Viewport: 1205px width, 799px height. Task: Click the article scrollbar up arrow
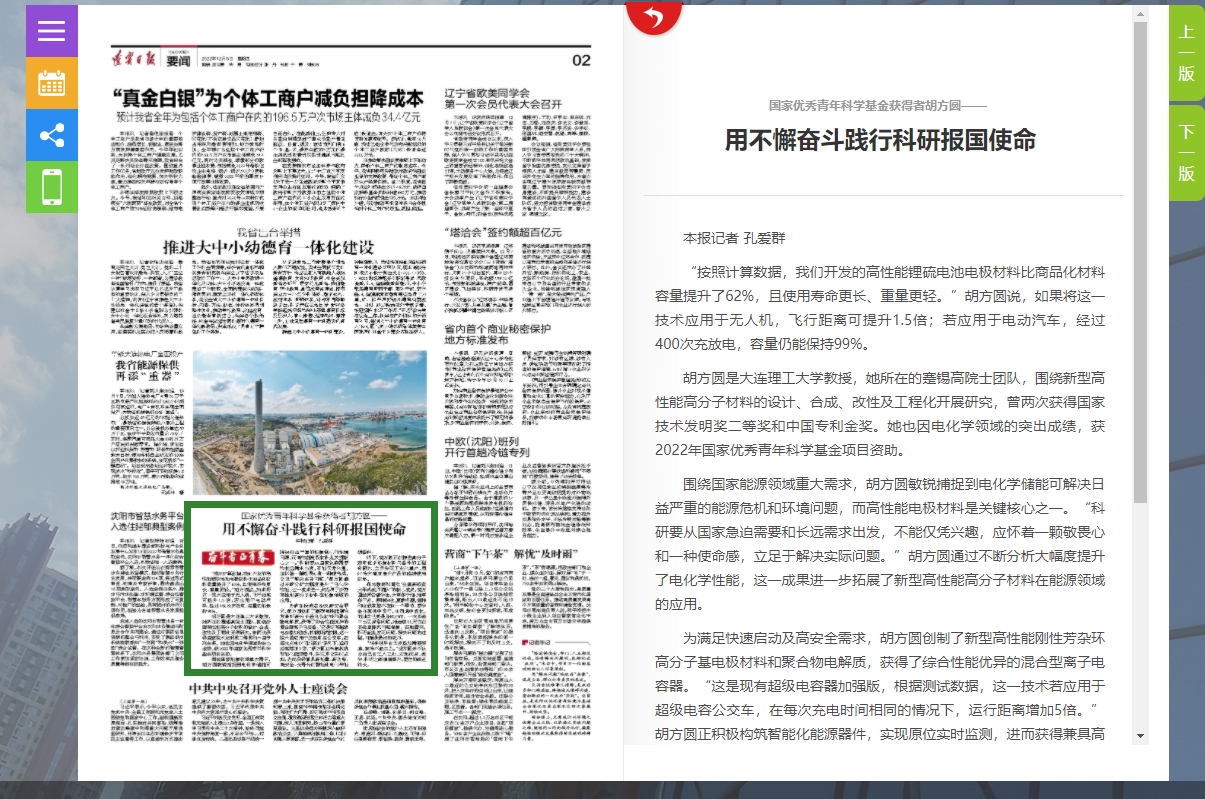pos(1140,14)
